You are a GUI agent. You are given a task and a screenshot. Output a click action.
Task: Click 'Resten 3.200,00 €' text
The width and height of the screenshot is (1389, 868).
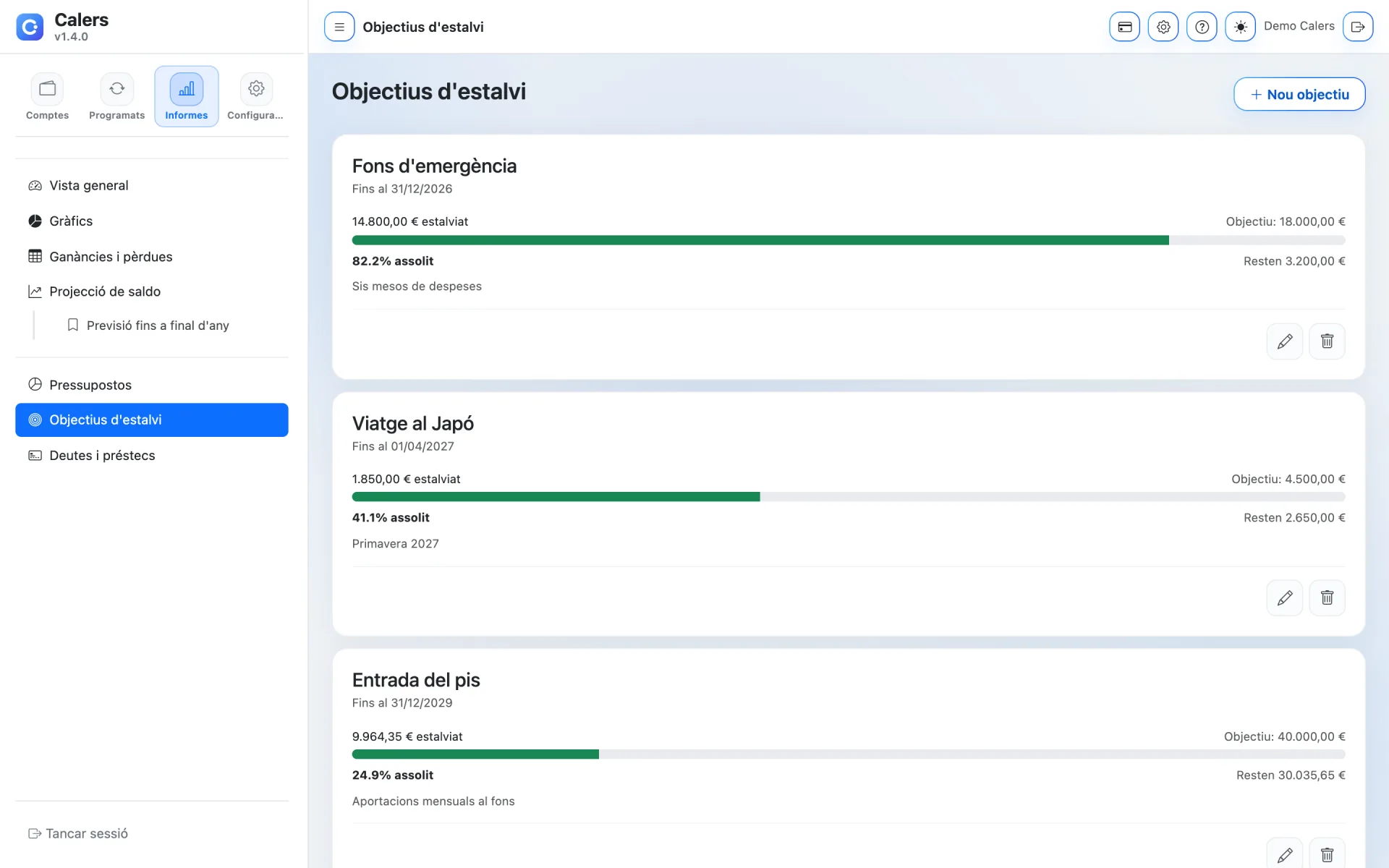click(x=1294, y=261)
